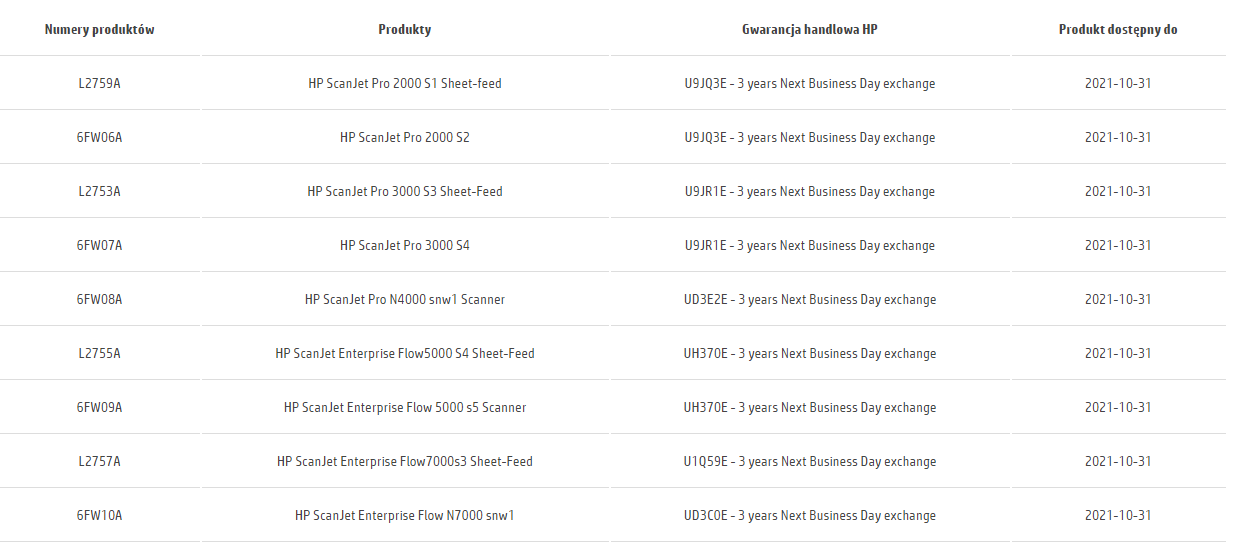This screenshot has width=1236, height=546.
Task: Select product number 6FW10A
Action: click(100, 515)
